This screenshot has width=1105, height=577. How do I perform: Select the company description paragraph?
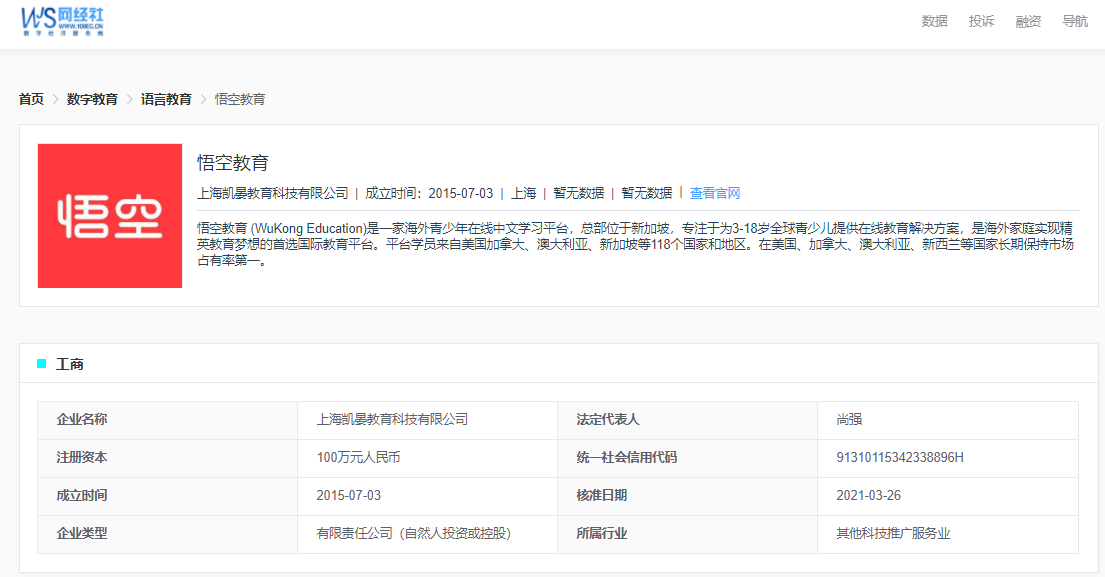635,244
